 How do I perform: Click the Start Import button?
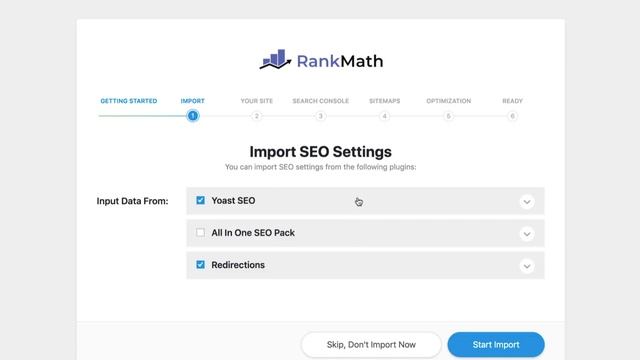(496, 344)
